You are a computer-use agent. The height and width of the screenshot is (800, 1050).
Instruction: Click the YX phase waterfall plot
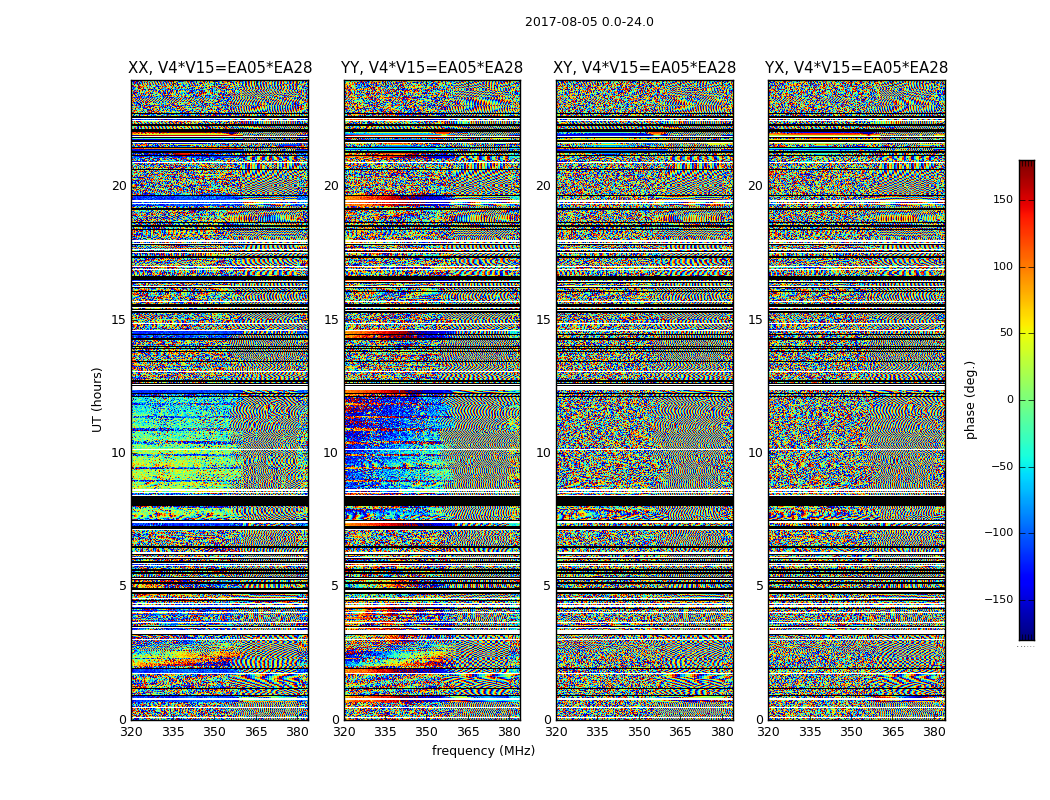(x=856, y=400)
